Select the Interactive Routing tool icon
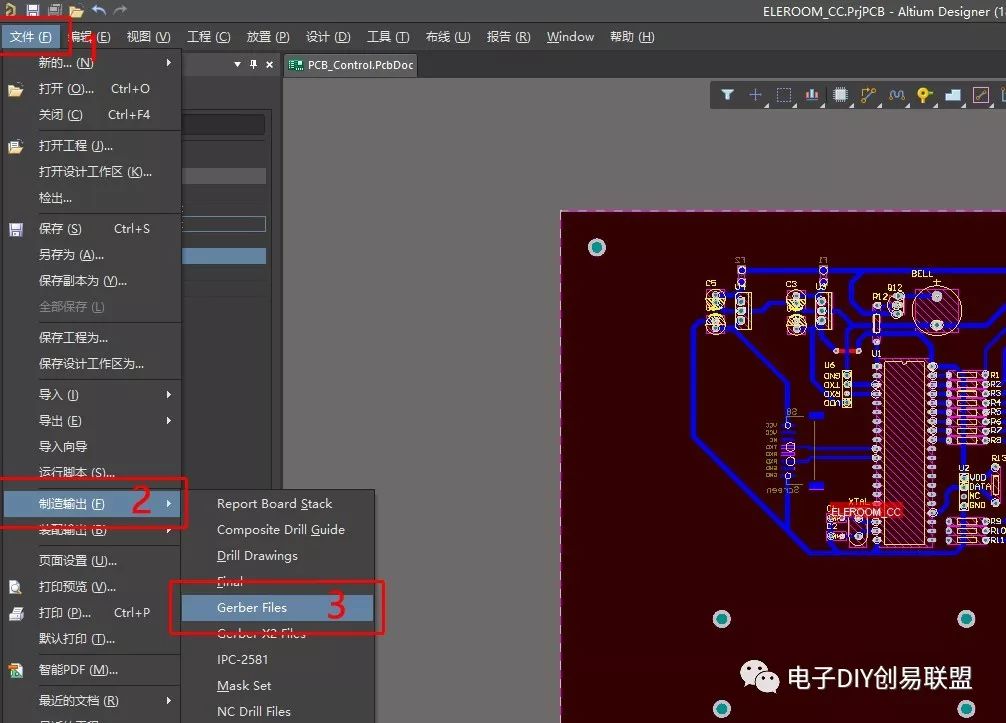The image size is (1006, 723). click(x=868, y=95)
